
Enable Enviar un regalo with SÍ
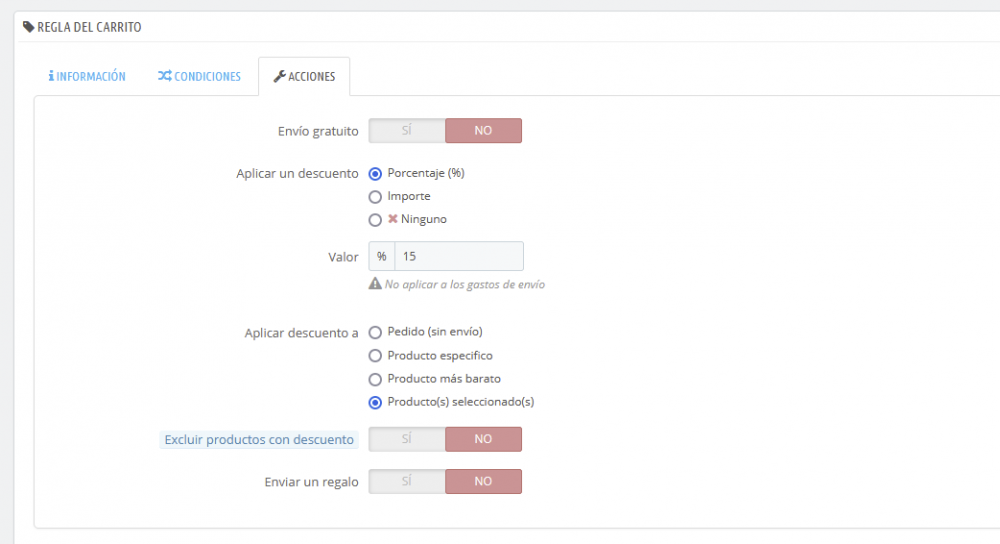pos(407,481)
